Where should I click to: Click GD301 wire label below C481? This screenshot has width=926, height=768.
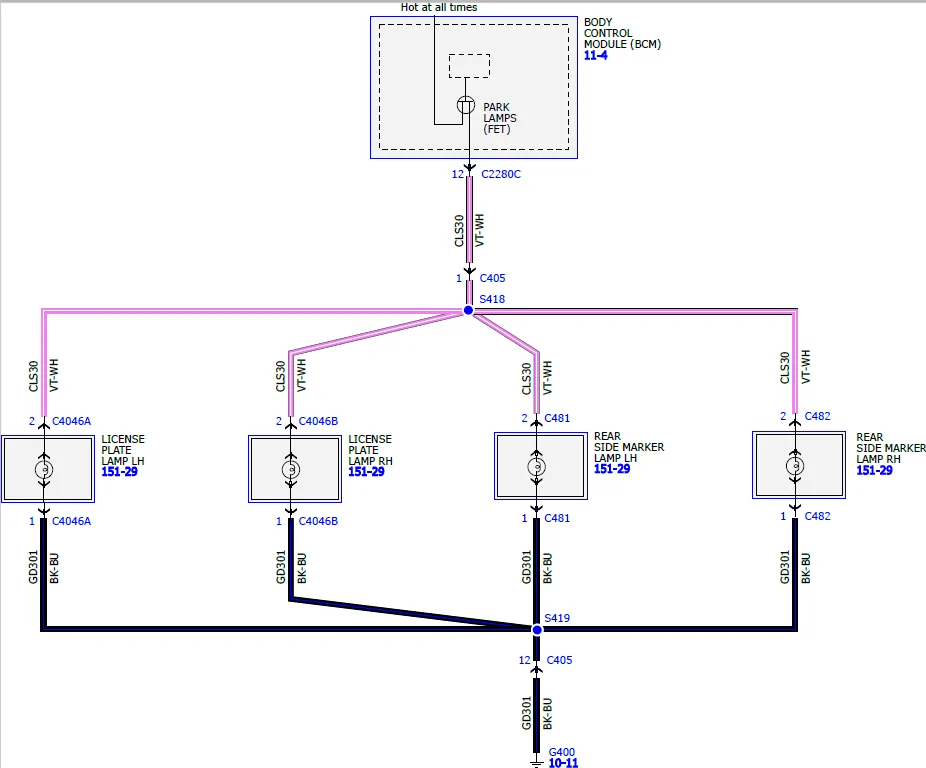(x=526, y=567)
